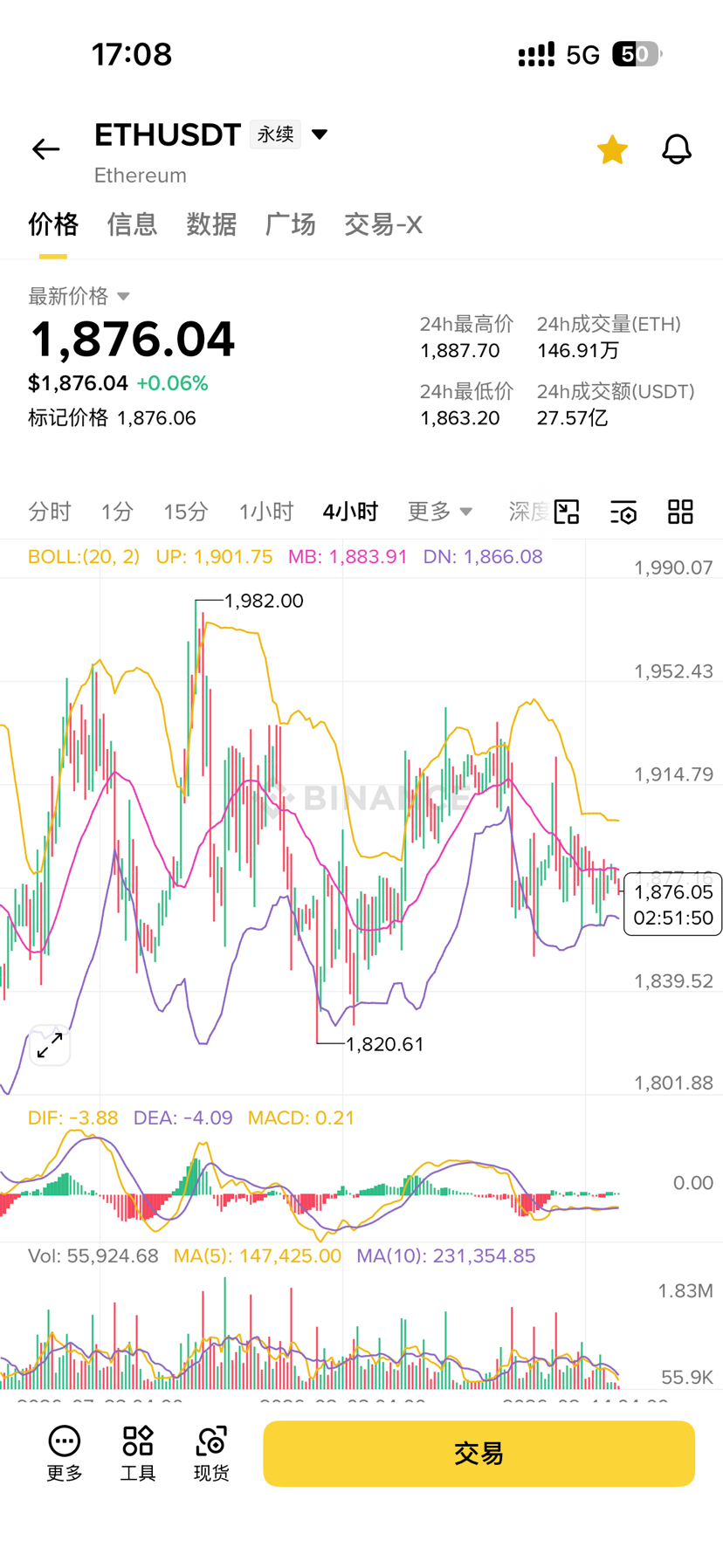The image size is (723, 1568).
Task: Tap the 17:08 clock in status bar
Action: click(x=132, y=54)
